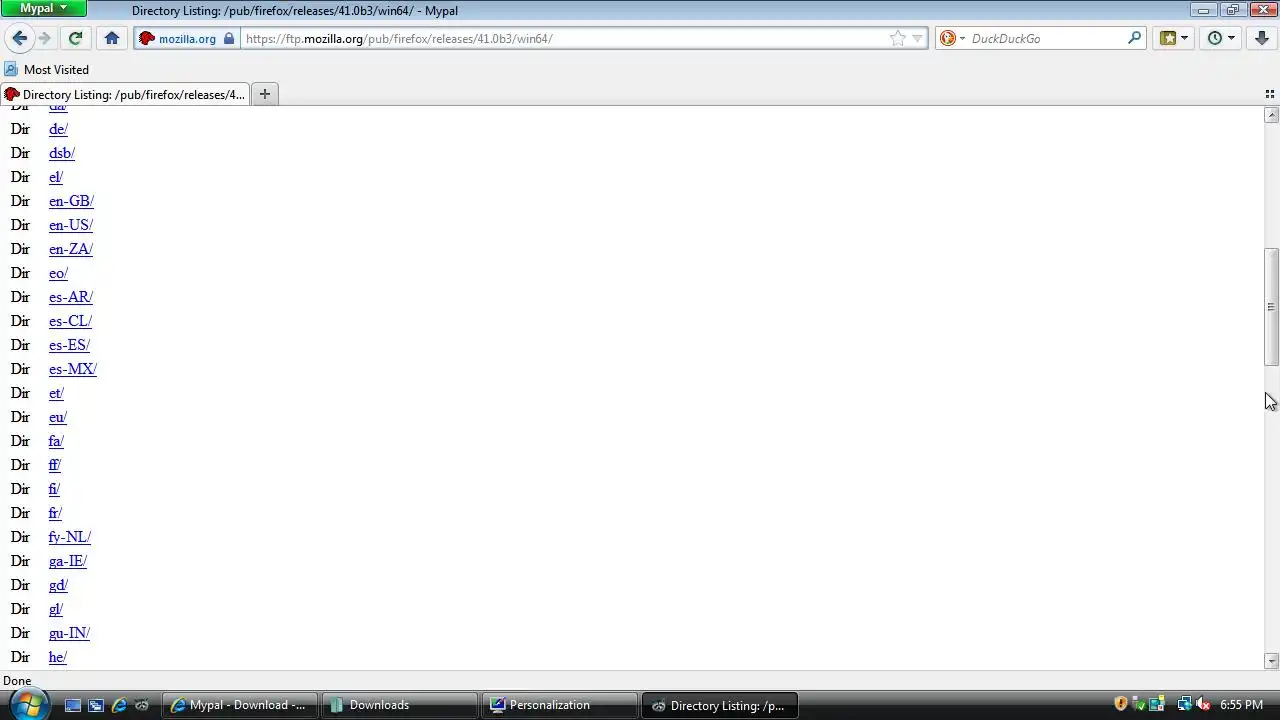Viewport: 1280px width, 720px height.
Task: Open the en-US/ directory link
Action: 71,225
